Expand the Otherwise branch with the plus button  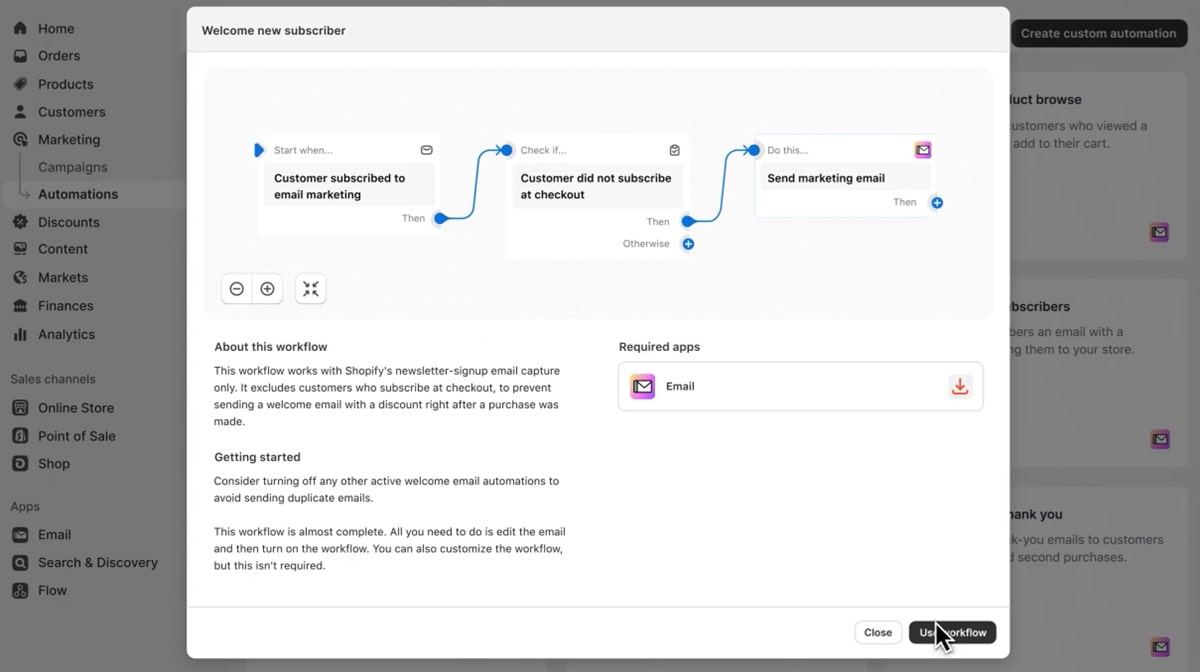pyautogui.click(x=688, y=243)
